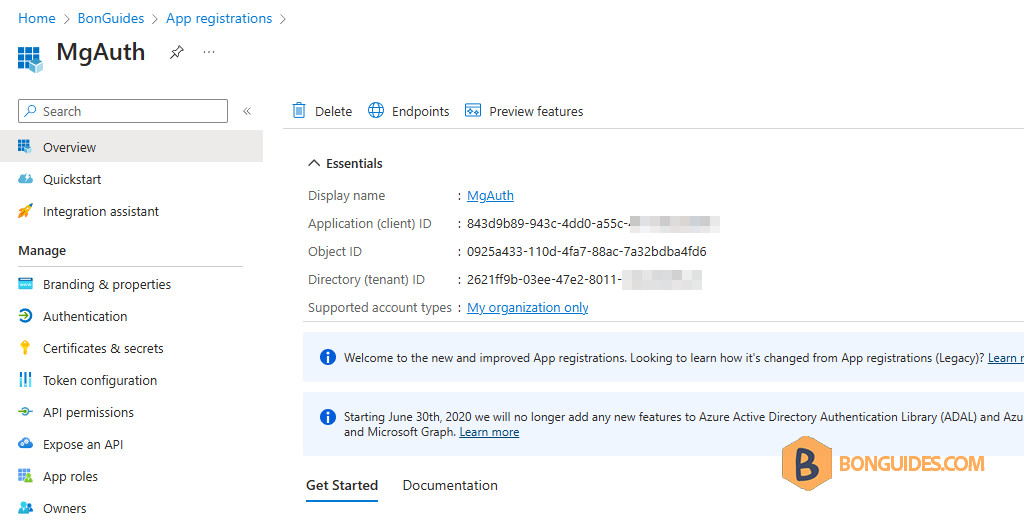Image resolution: width=1024 pixels, height=526 pixels.
Task: Collapse the sidebar with double chevron
Action: click(x=247, y=111)
